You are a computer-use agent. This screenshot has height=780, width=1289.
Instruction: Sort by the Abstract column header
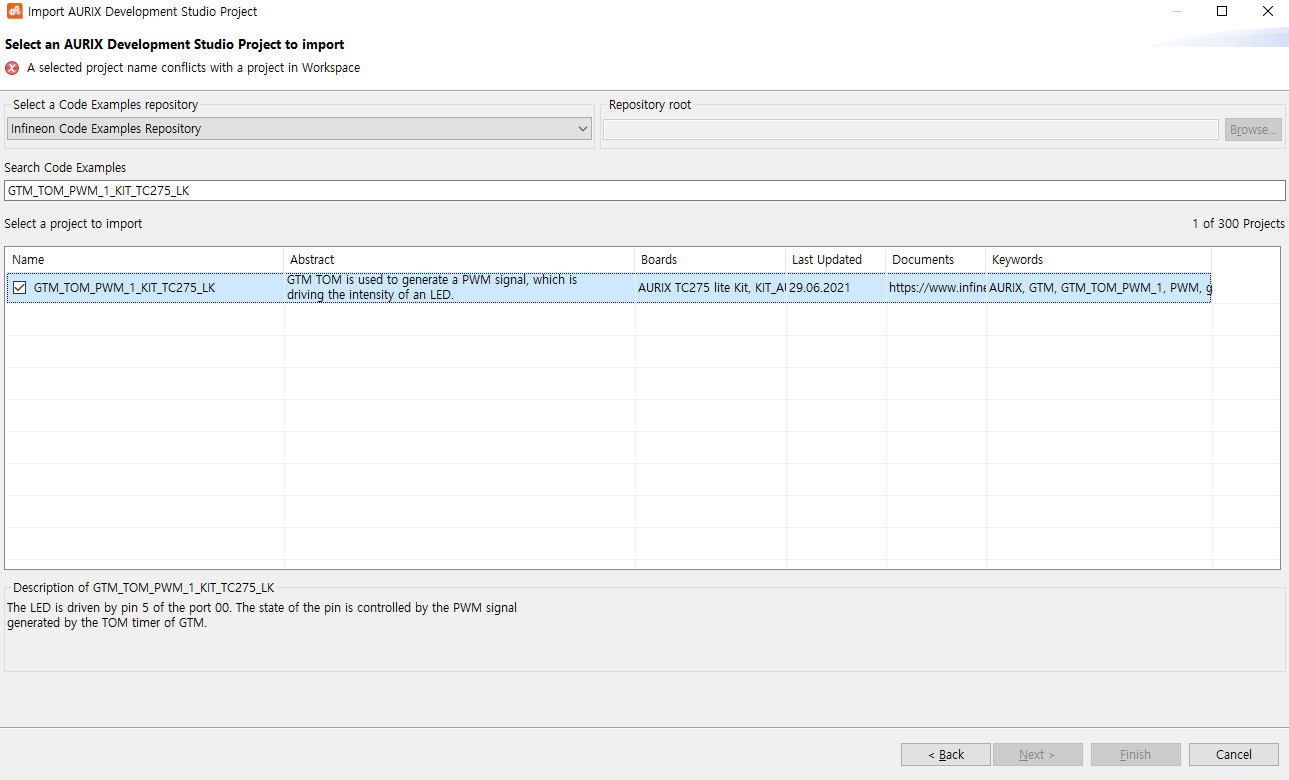point(460,260)
